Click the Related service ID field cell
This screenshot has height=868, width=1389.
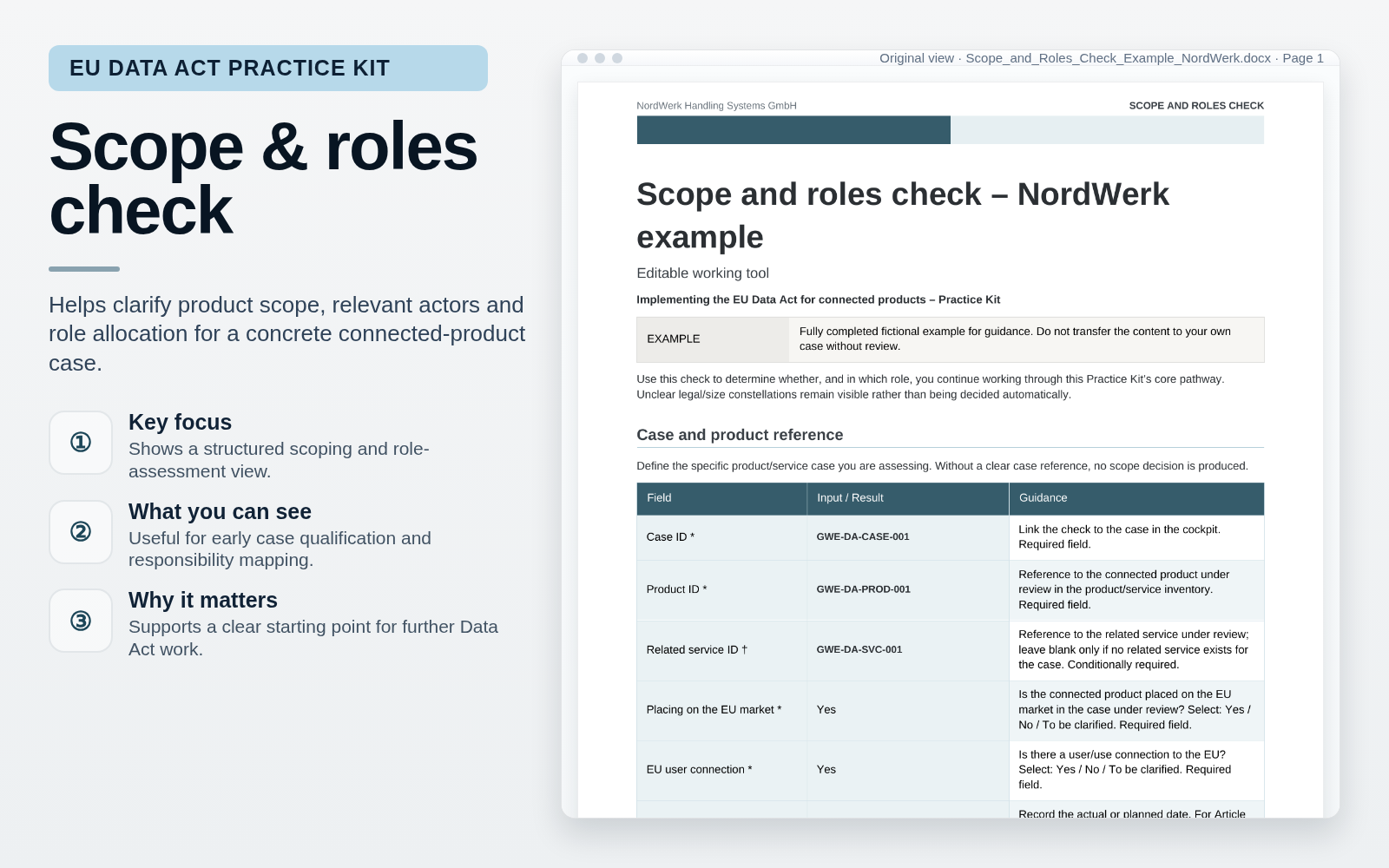point(722,650)
